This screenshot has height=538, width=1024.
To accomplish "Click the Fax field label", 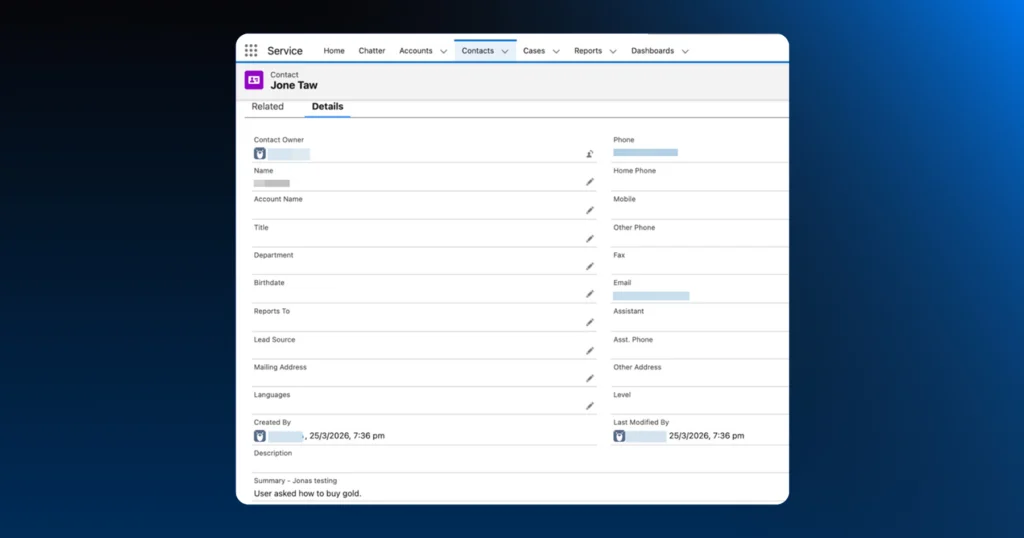I will coord(619,255).
